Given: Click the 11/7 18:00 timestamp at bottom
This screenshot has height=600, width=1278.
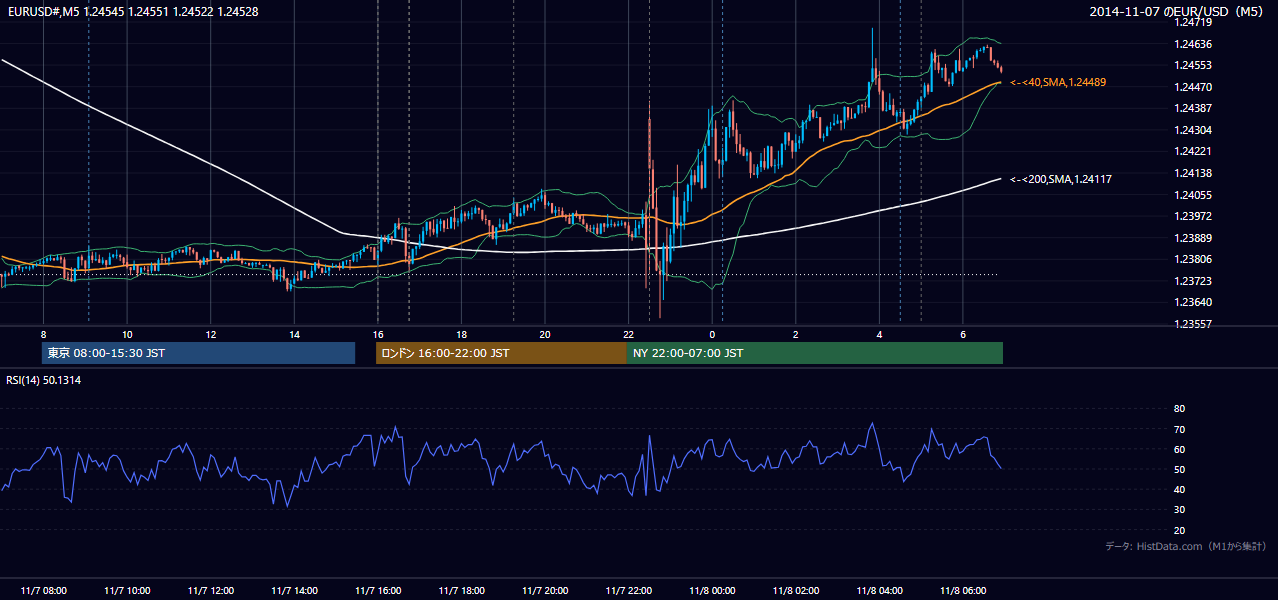Looking at the screenshot, I should [x=461, y=591].
